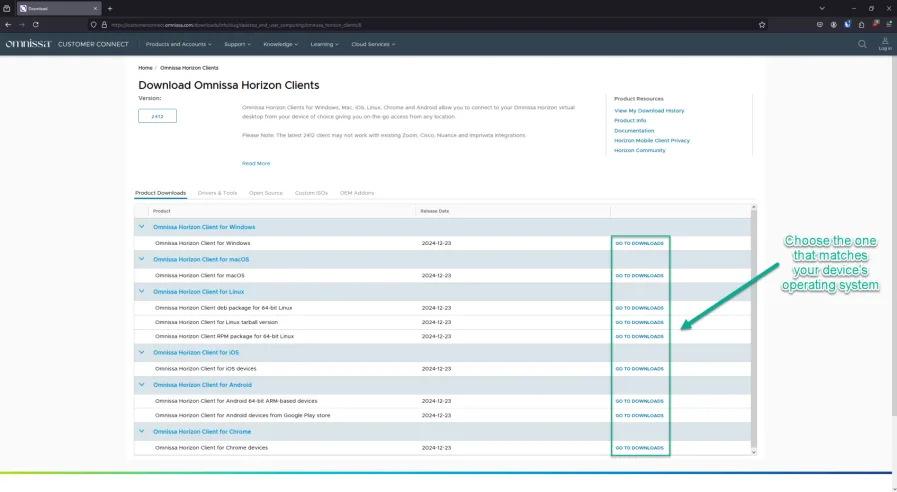The height and width of the screenshot is (492, 897).
Task: Switch to the Open Source tab
Action: click(265, 193)
